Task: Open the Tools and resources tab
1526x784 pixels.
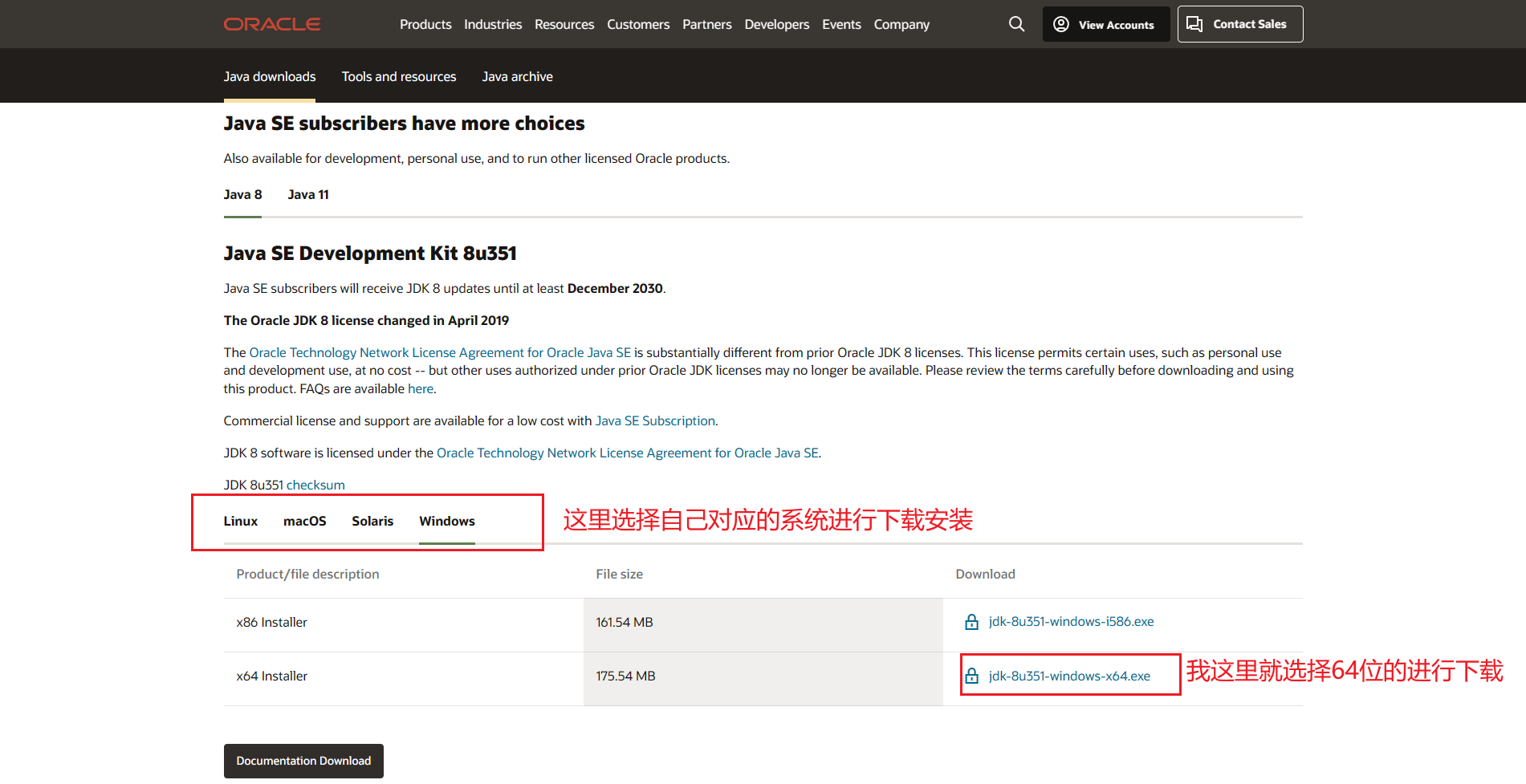Action: tap(399, 76)
